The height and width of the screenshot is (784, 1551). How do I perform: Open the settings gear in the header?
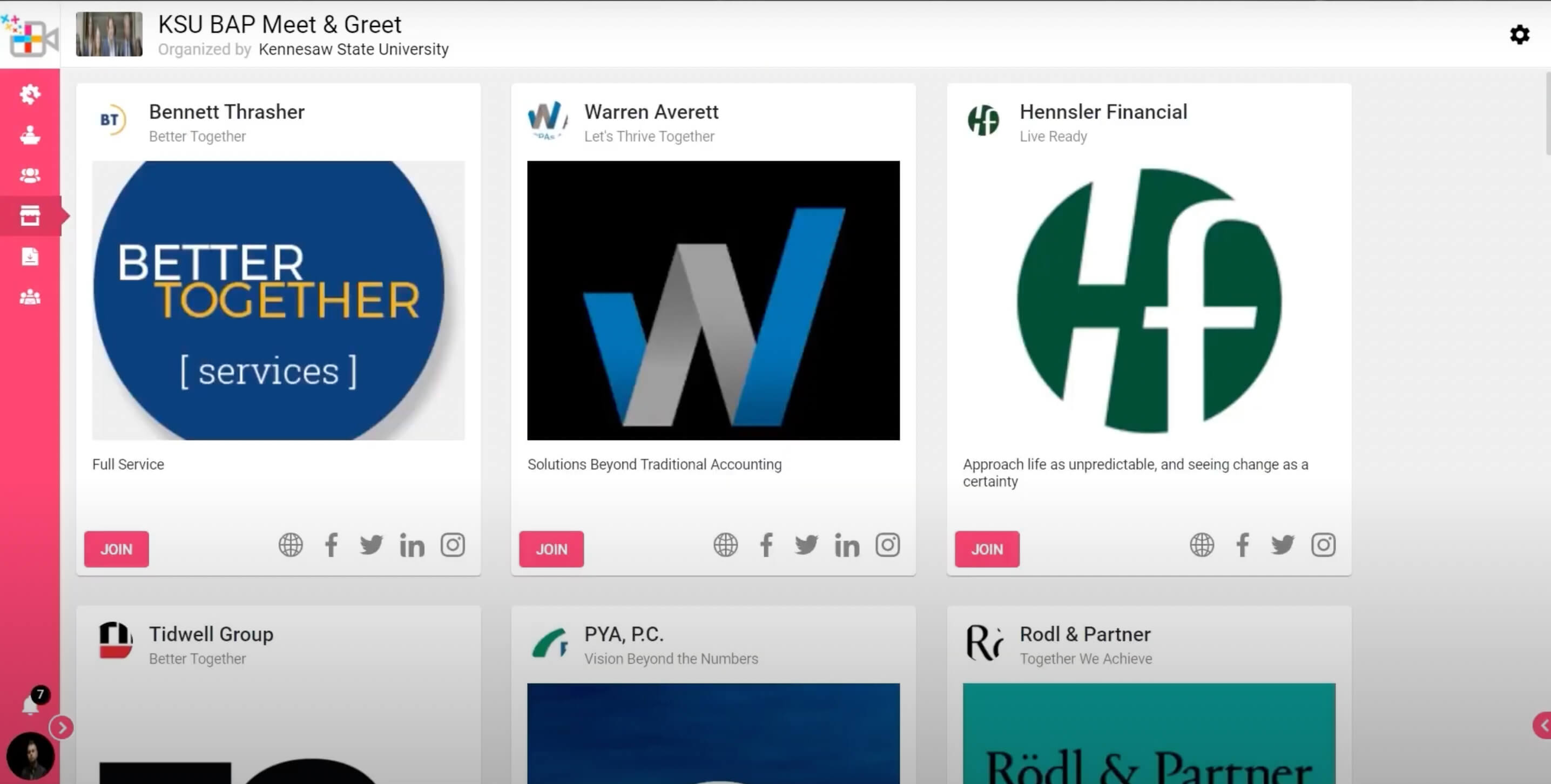tap(1519, 35)
